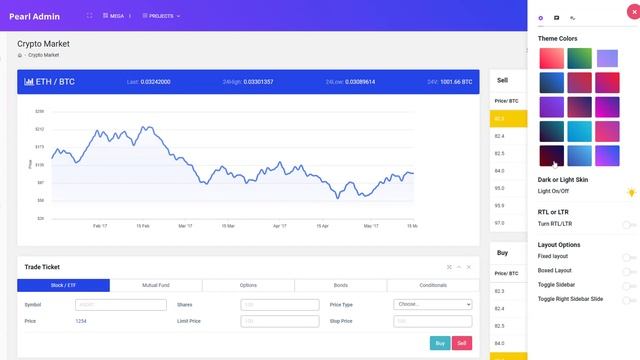Switch to the Mutual Fund tab
The width and height of the screenshot is (640, 360).
(156, 285)
